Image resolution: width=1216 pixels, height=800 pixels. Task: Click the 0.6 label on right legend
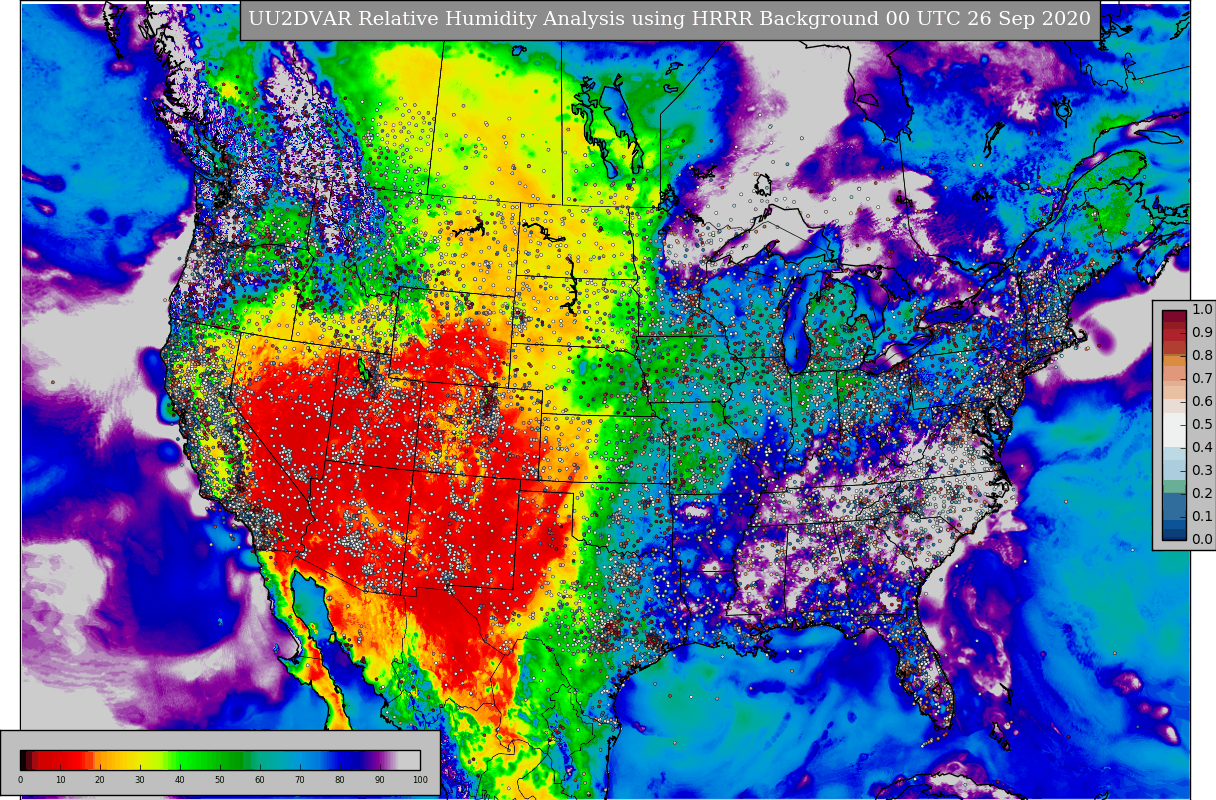(1202, 402)
